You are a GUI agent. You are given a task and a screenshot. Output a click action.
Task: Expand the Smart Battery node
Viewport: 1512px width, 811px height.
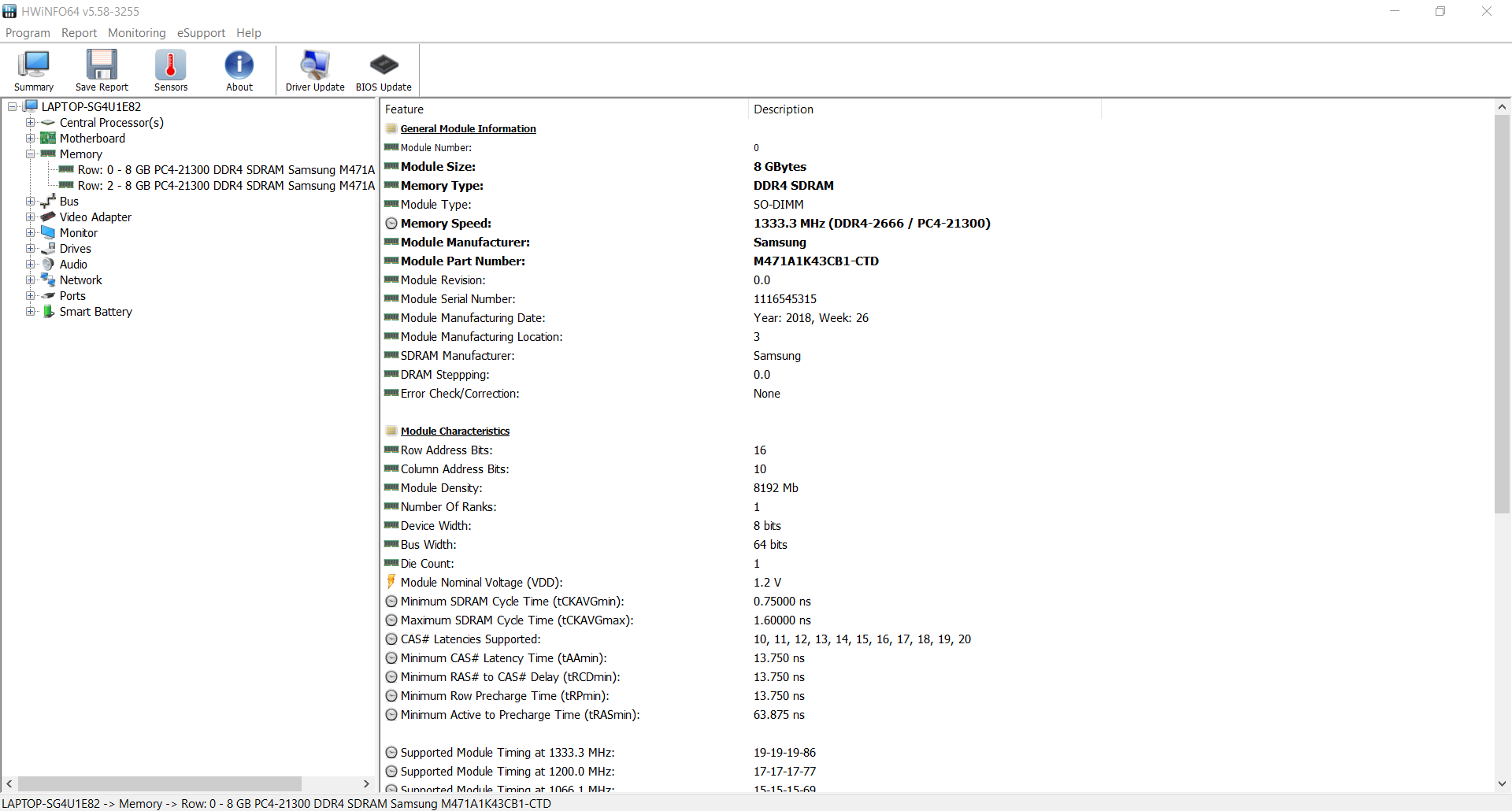click(x=30, y=311)
